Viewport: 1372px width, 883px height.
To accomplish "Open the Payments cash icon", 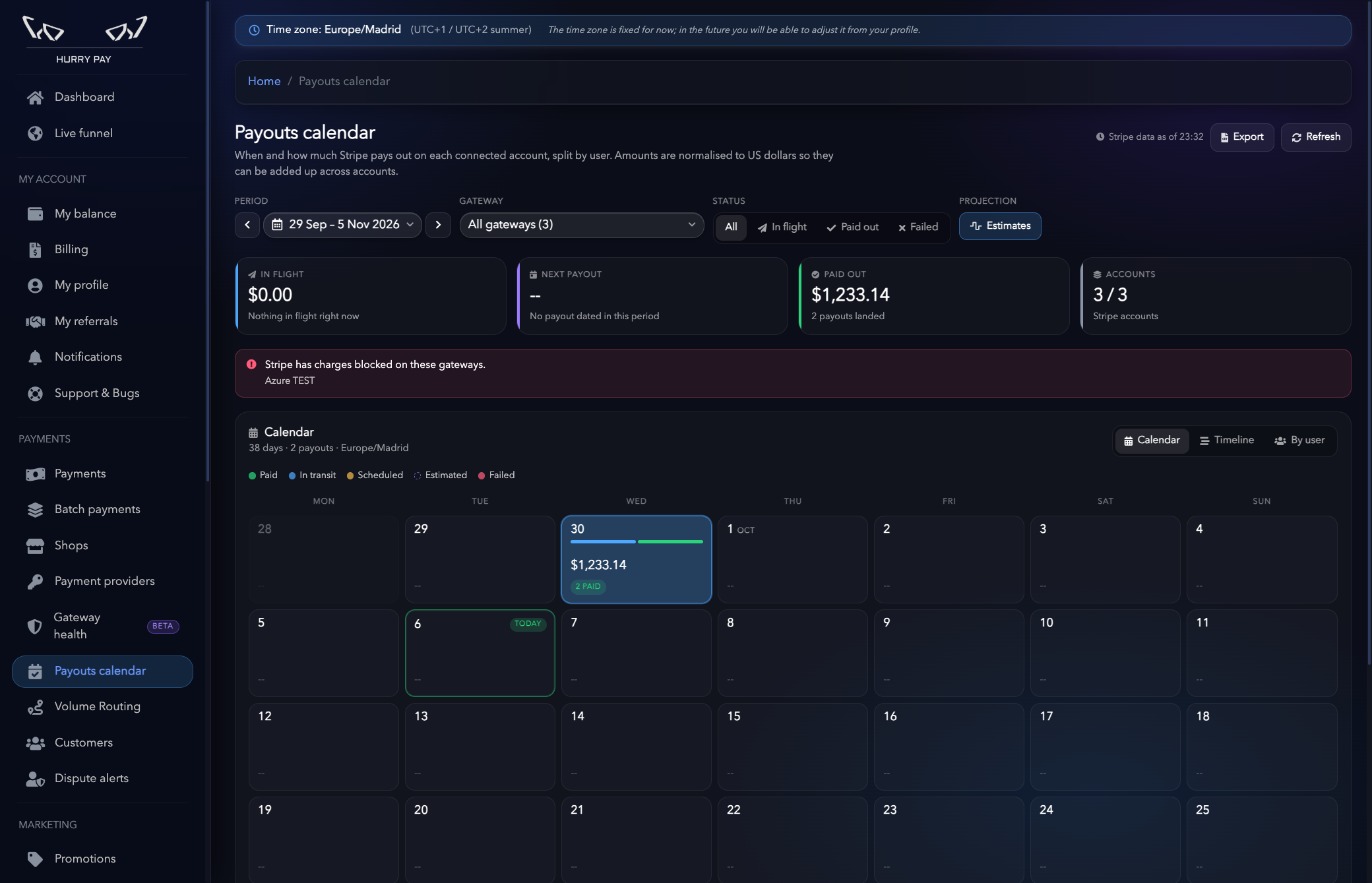I will click(x=35, y=474).
